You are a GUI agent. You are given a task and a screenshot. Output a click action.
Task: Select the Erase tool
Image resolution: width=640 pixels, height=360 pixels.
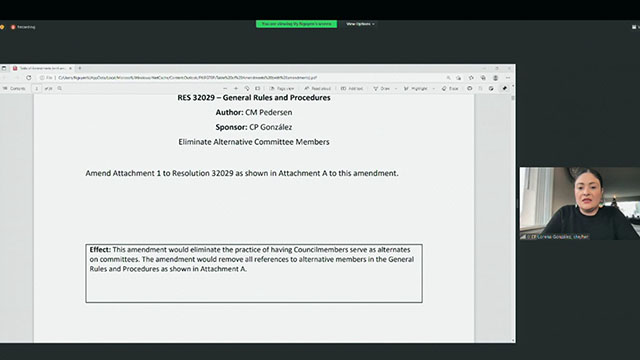click(450, 89)
